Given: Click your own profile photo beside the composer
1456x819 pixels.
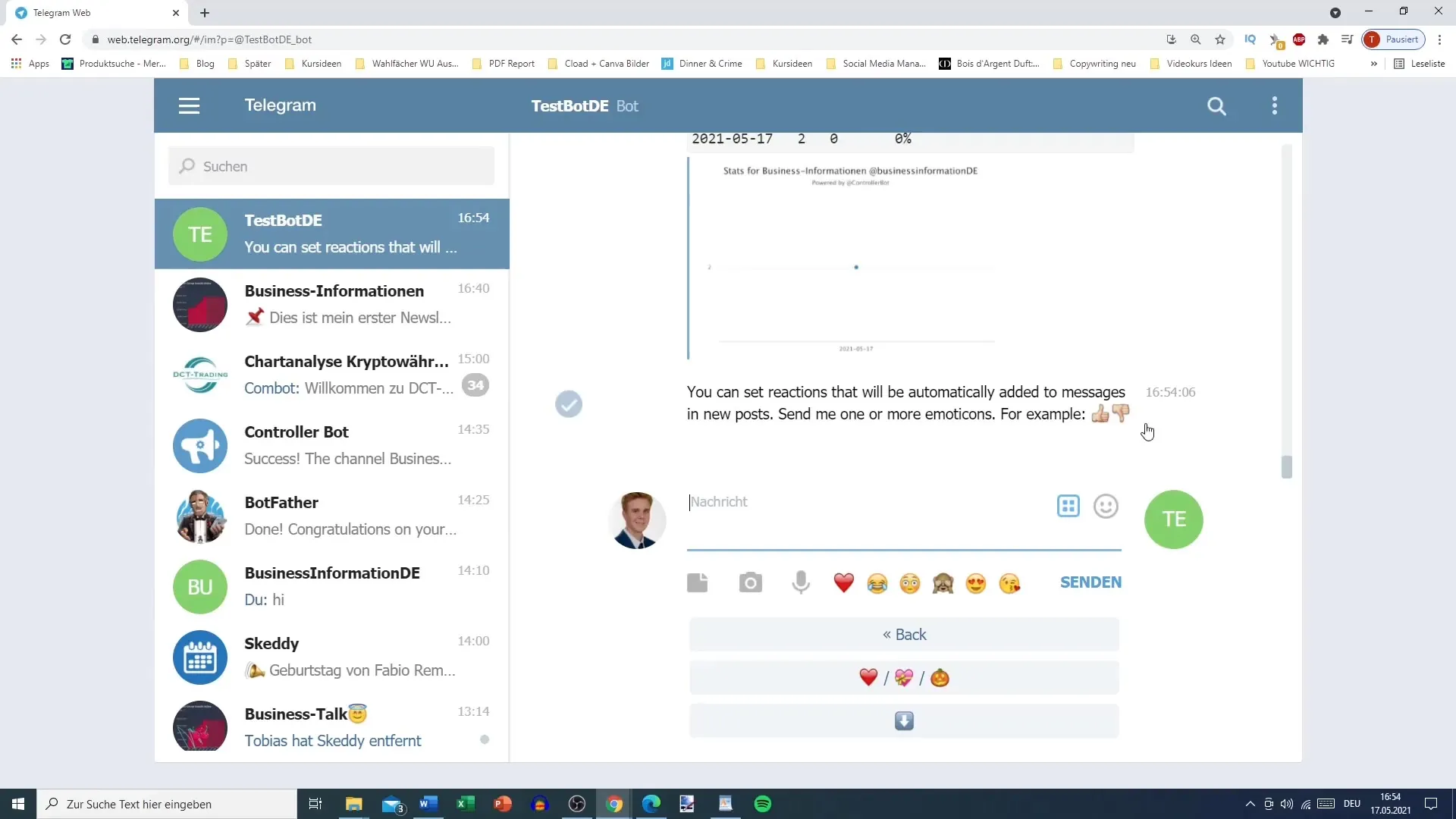Looking at the screenshot, I should pyautogui.click(x=637, y=520).
